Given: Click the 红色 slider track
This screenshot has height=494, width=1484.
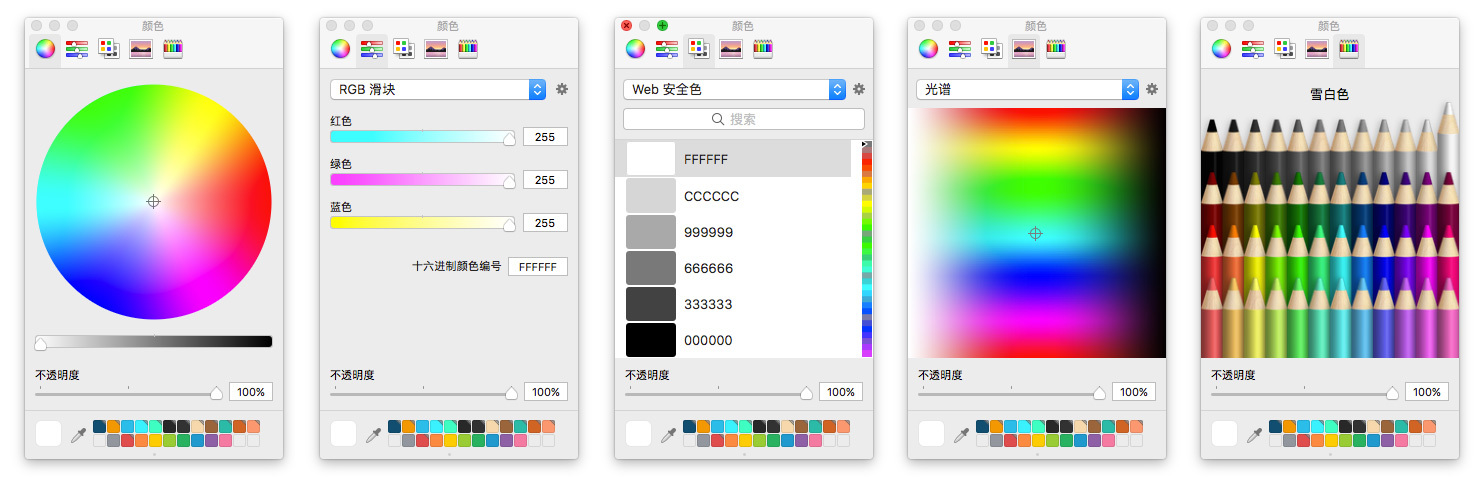Looking at the screenshot, I should [x=420, y=137].
